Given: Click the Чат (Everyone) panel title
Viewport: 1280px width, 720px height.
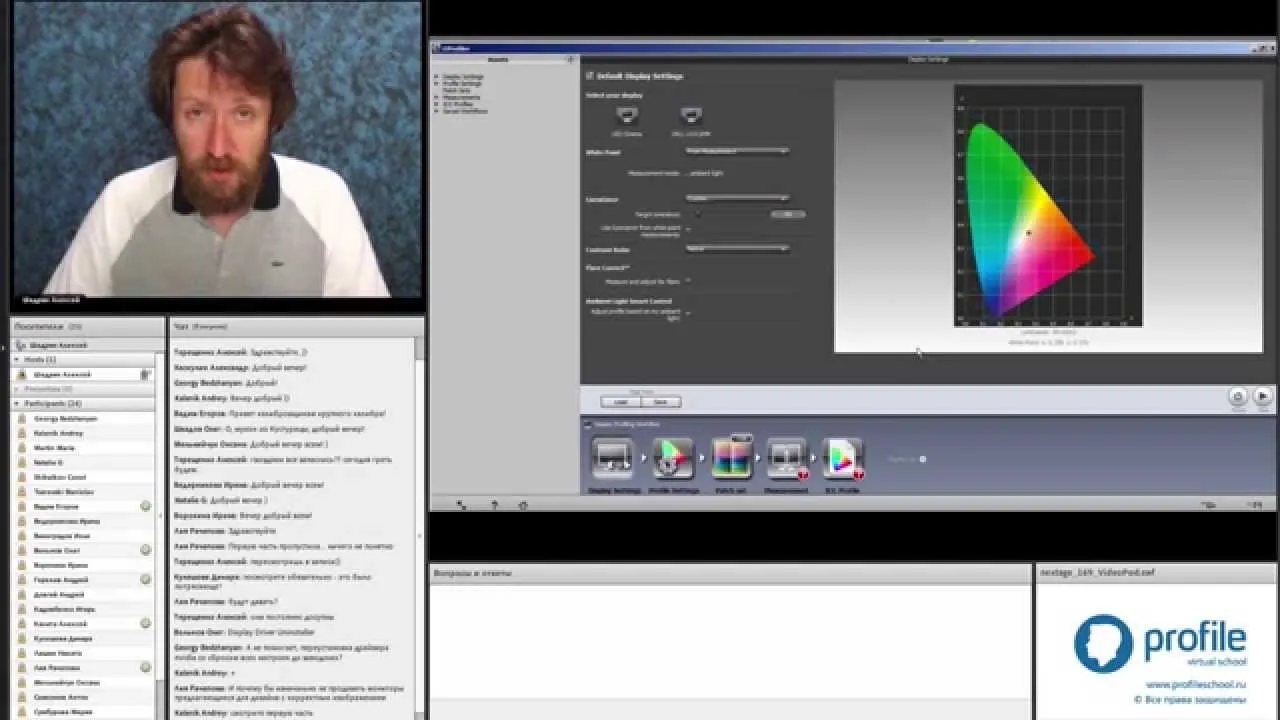Looking at the screenshot, I should tap(200, 327).
